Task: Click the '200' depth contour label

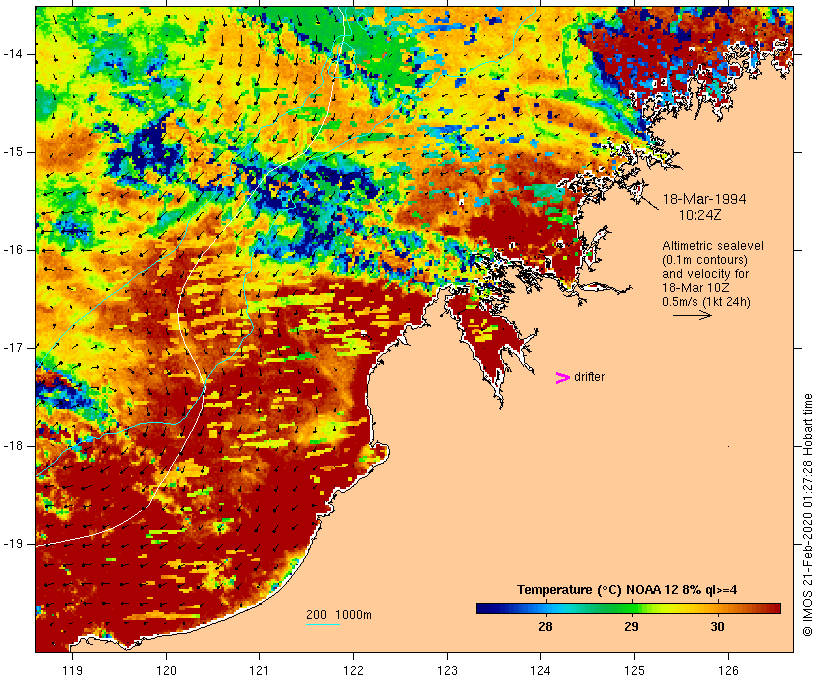Action: click(316, 615)
